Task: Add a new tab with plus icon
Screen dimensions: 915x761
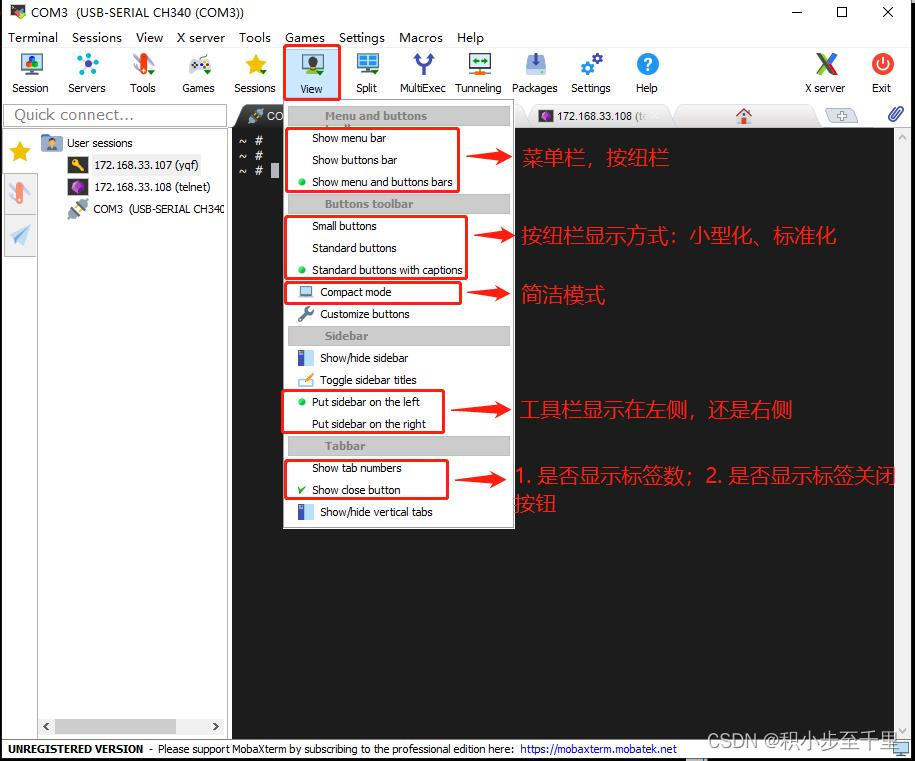Action: tap(841, 116)
